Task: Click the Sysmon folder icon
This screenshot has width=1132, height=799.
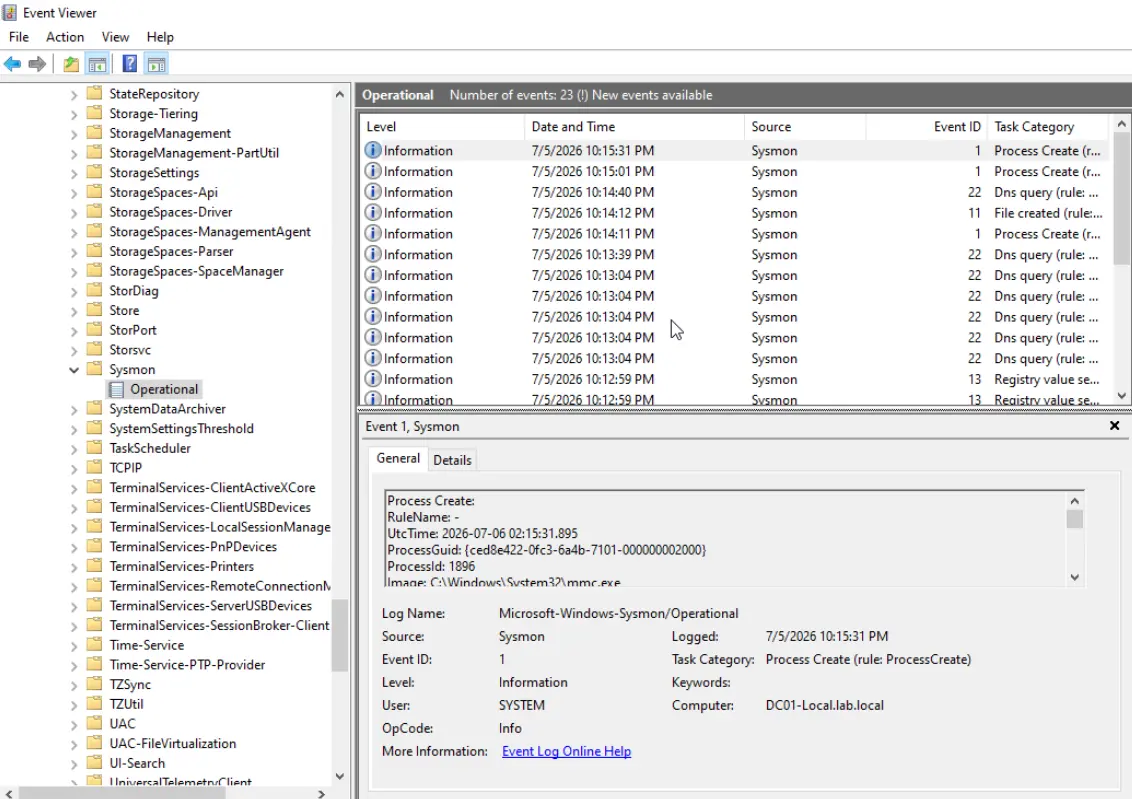Action: [94, 369]
